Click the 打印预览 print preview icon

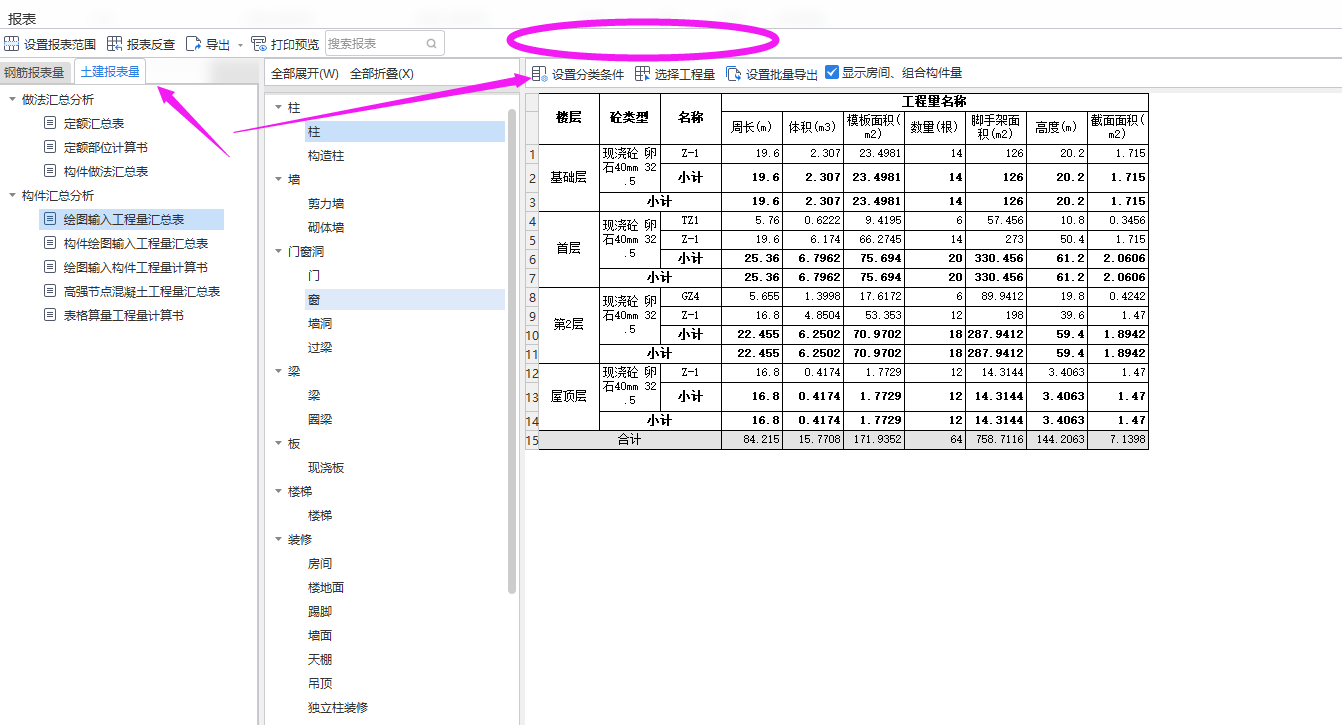pyautogui.click(x=259, y=44)
